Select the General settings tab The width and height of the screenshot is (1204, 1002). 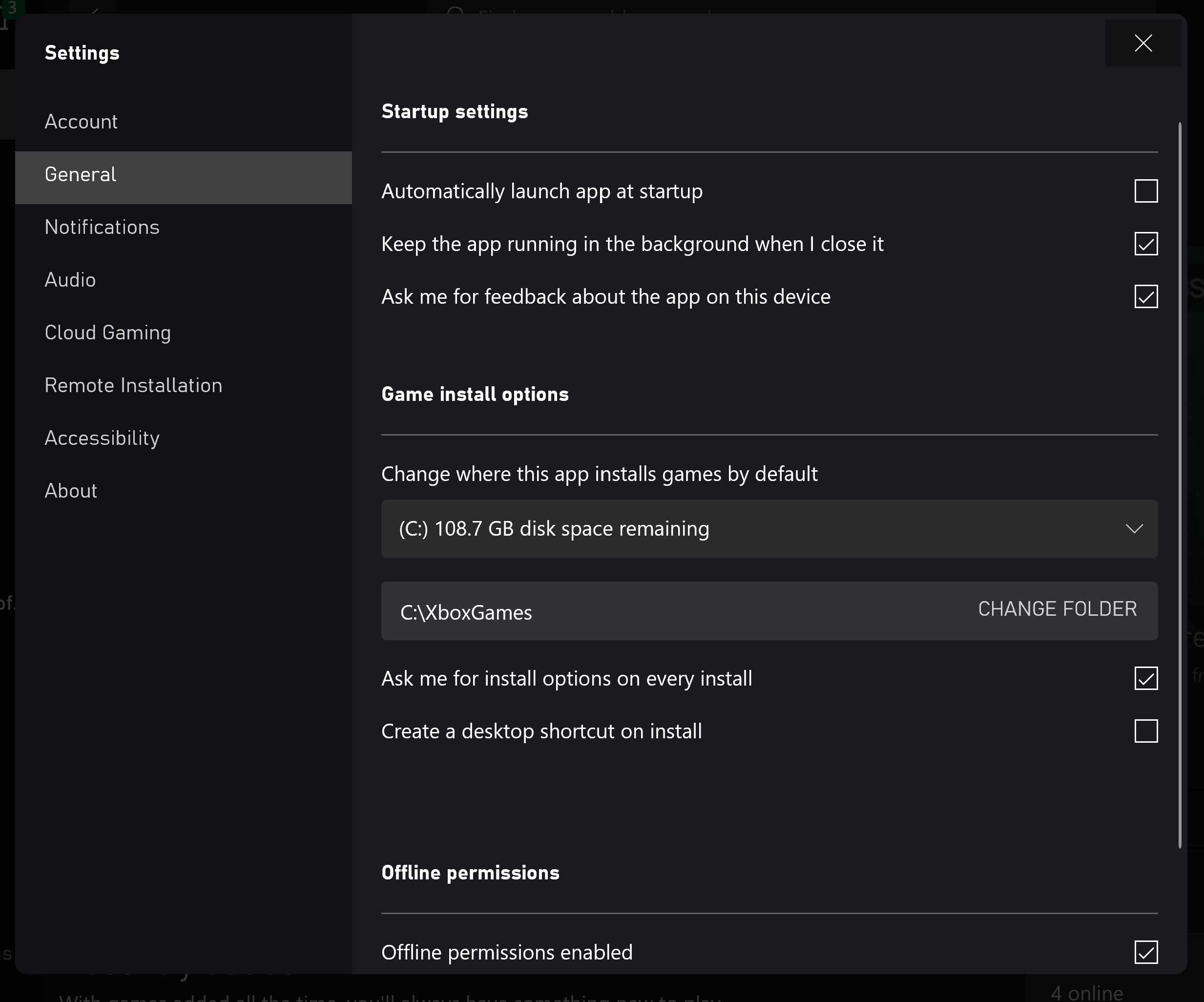[x=80, y=174]
